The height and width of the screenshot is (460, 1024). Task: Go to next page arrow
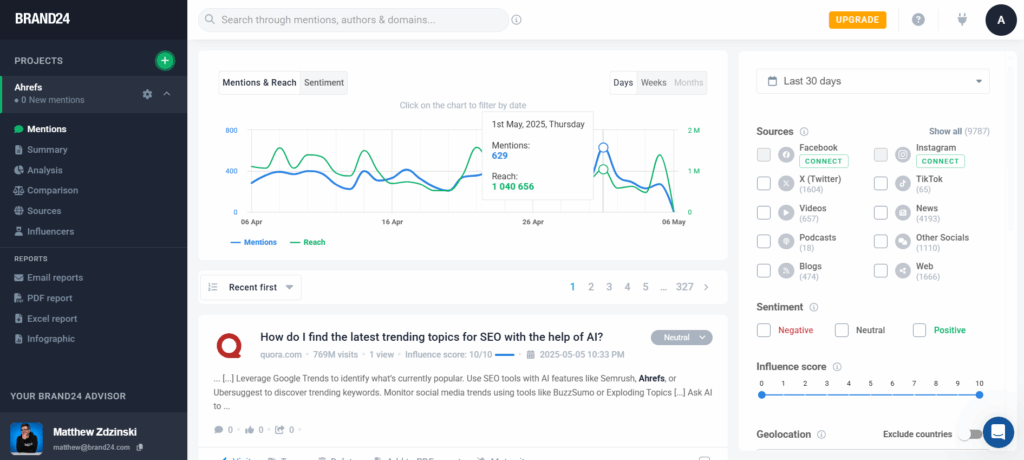click(x=706, y=287)
